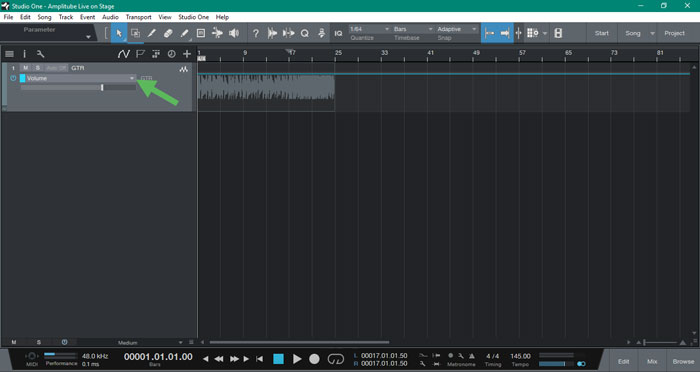Select the Listen speaker tool

[234, 33]
